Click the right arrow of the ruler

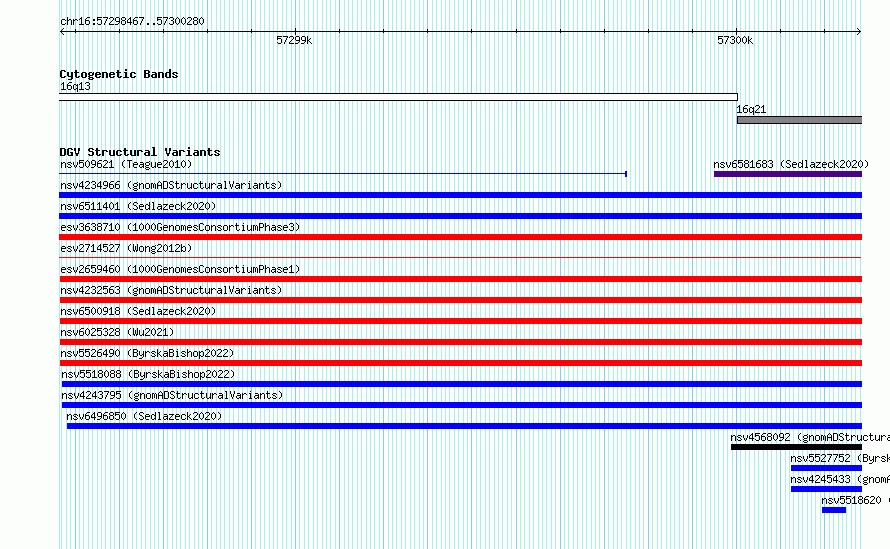(859, 32)
